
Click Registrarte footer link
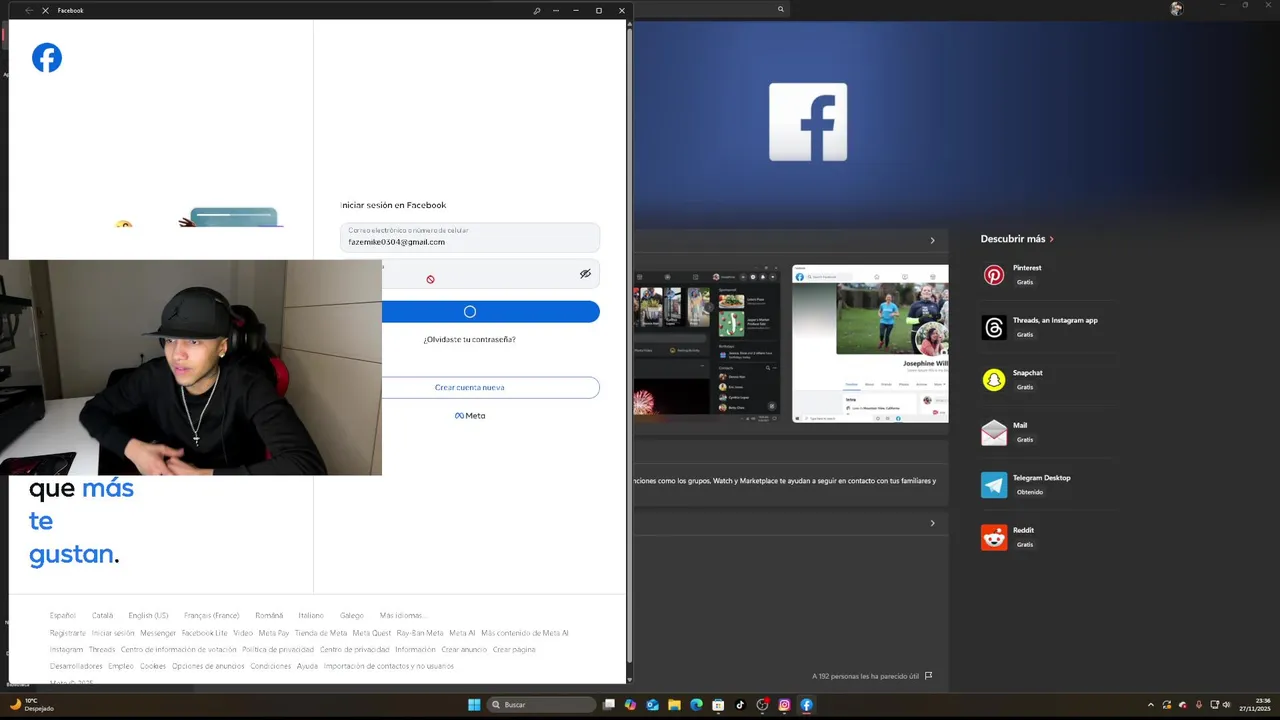point(68,633)
